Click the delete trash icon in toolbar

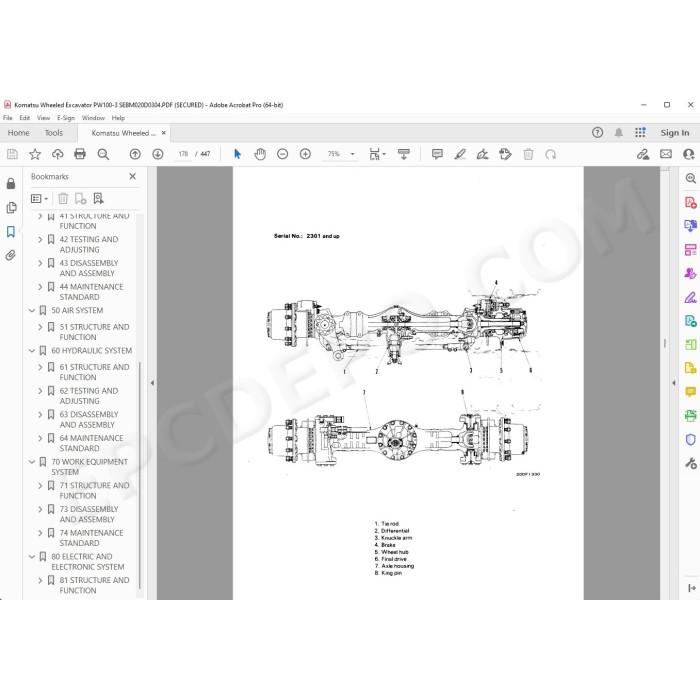pos(528,154)
